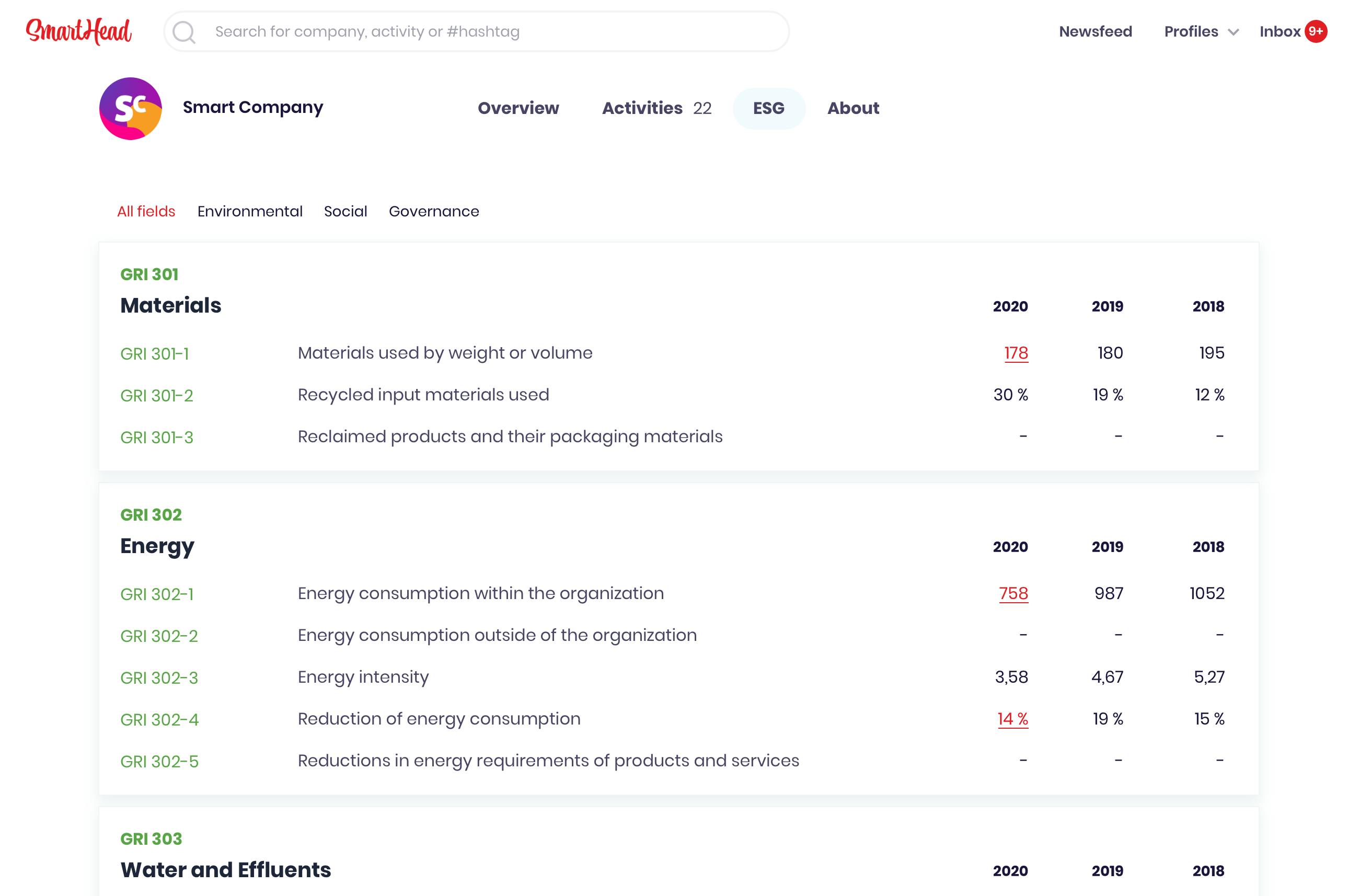
Task: Click the 14 % energy reduction link
Action: (1012, 719)
